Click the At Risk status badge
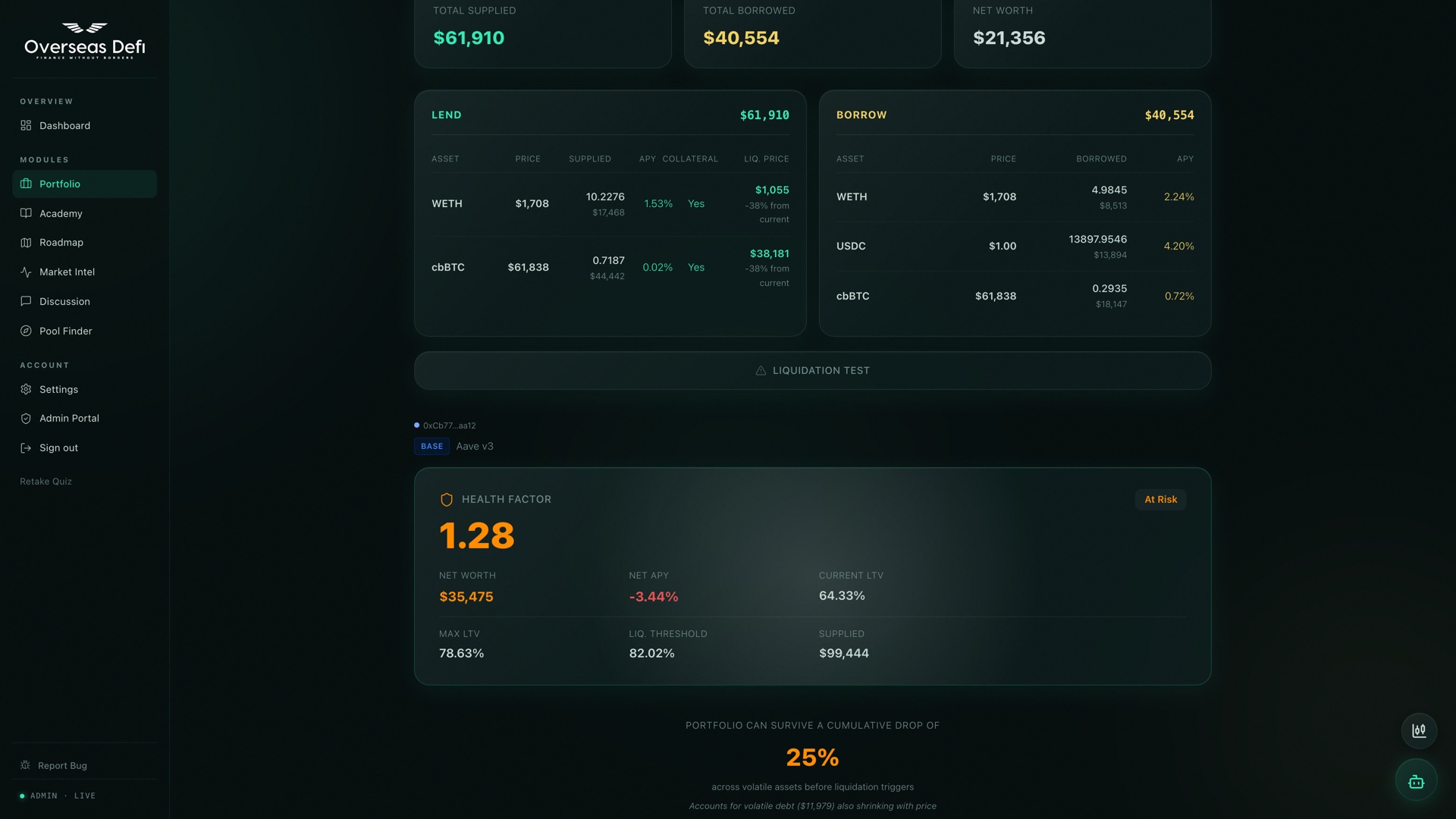Screen dimensions: 1456x819 pyautogui.click(x=1160, y=500)
